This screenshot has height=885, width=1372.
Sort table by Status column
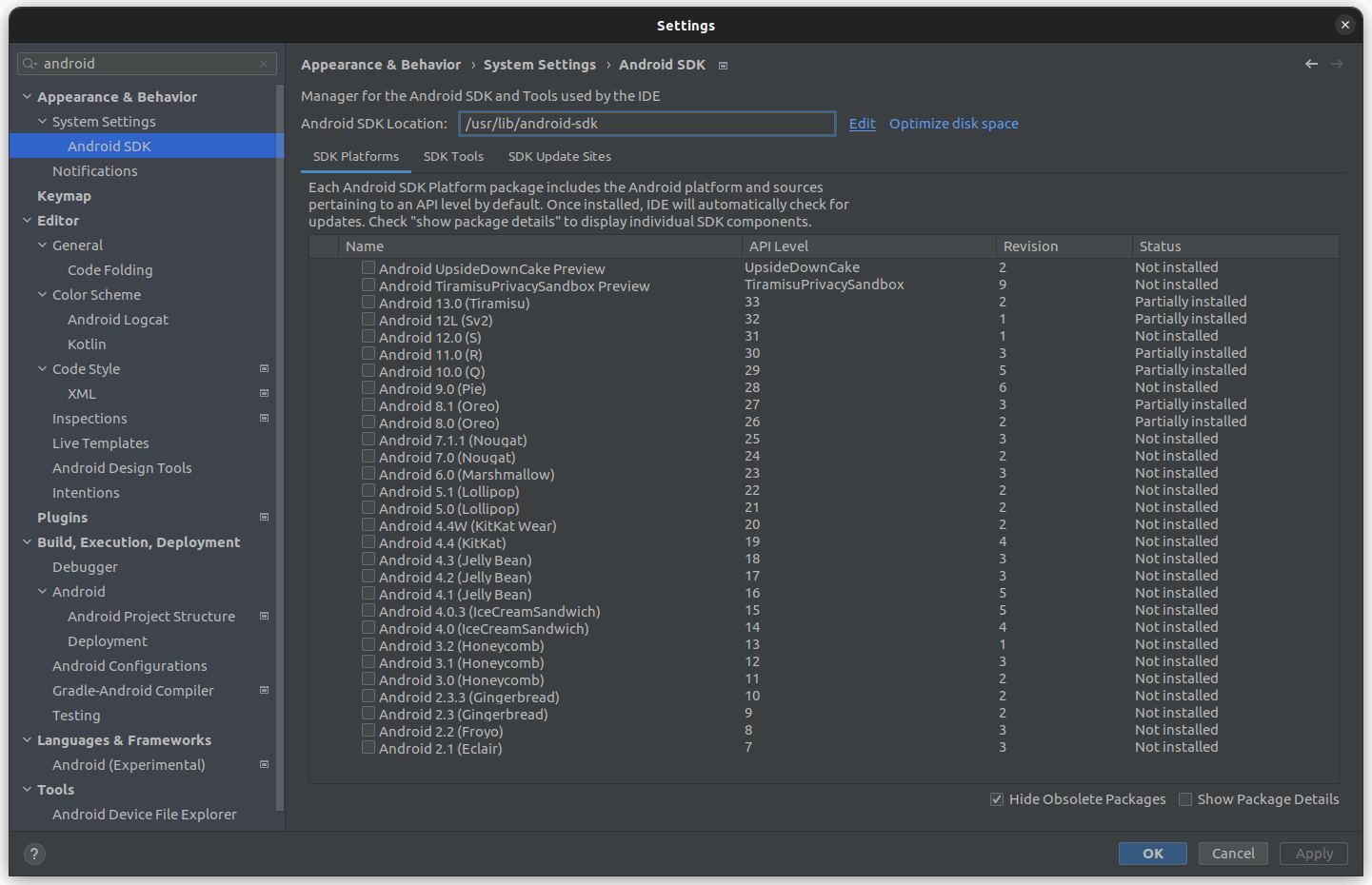(x=1236, y=246)
